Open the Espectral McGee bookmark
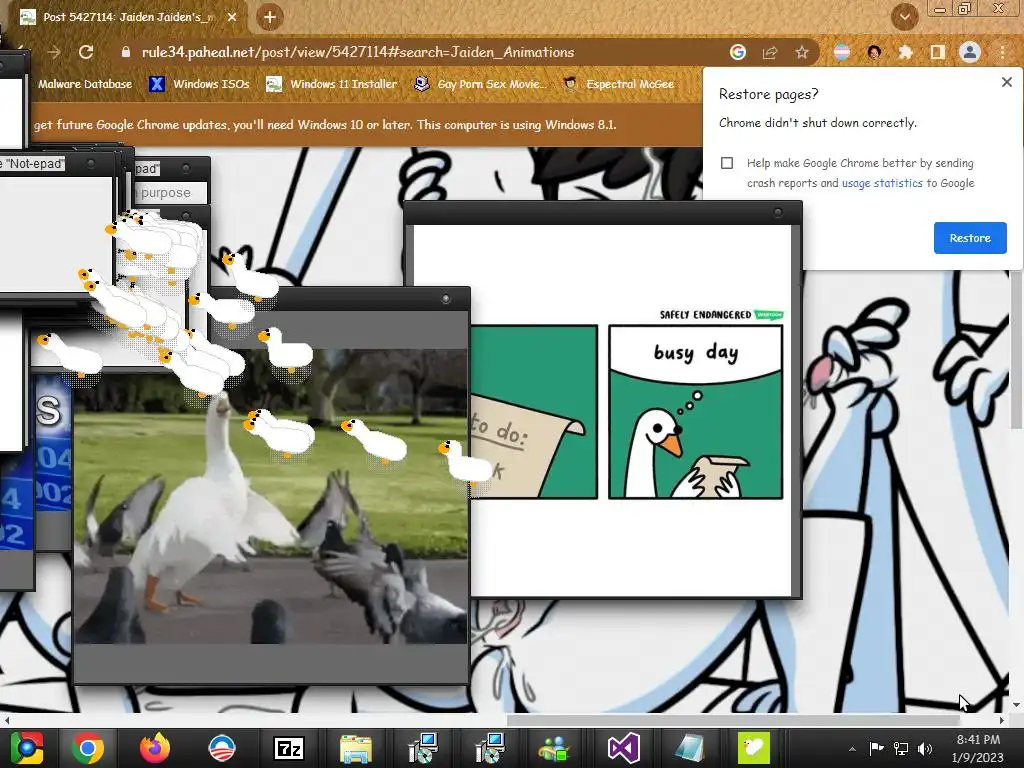 pyautogui.click(x=618, y=84)
